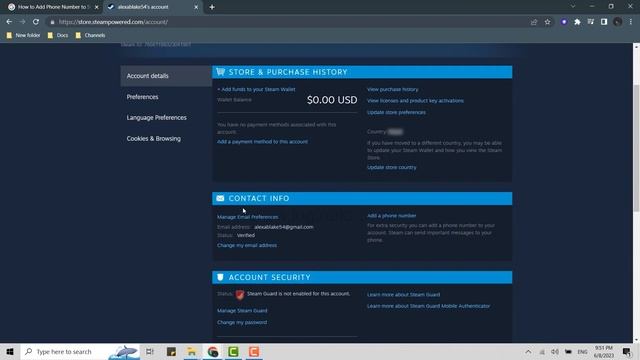Open the Channels bookmark folder
The height and width of the screenshot is (360, 640).
(x=90, y=36)
